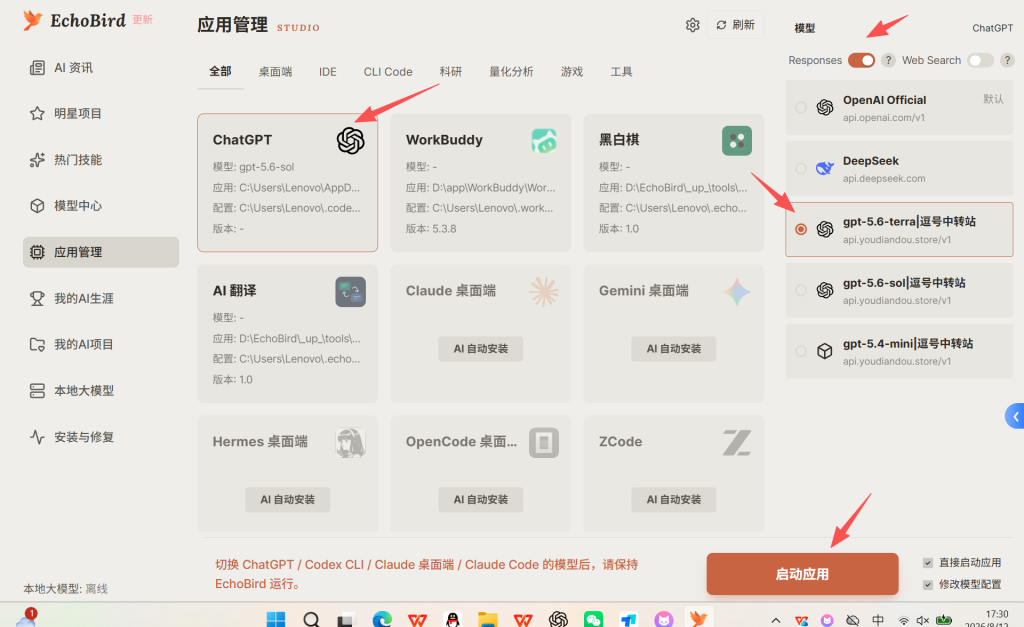Switch to the 科研 tab
This screenshot has width=1024, height=627.
[x=451, y=71]
